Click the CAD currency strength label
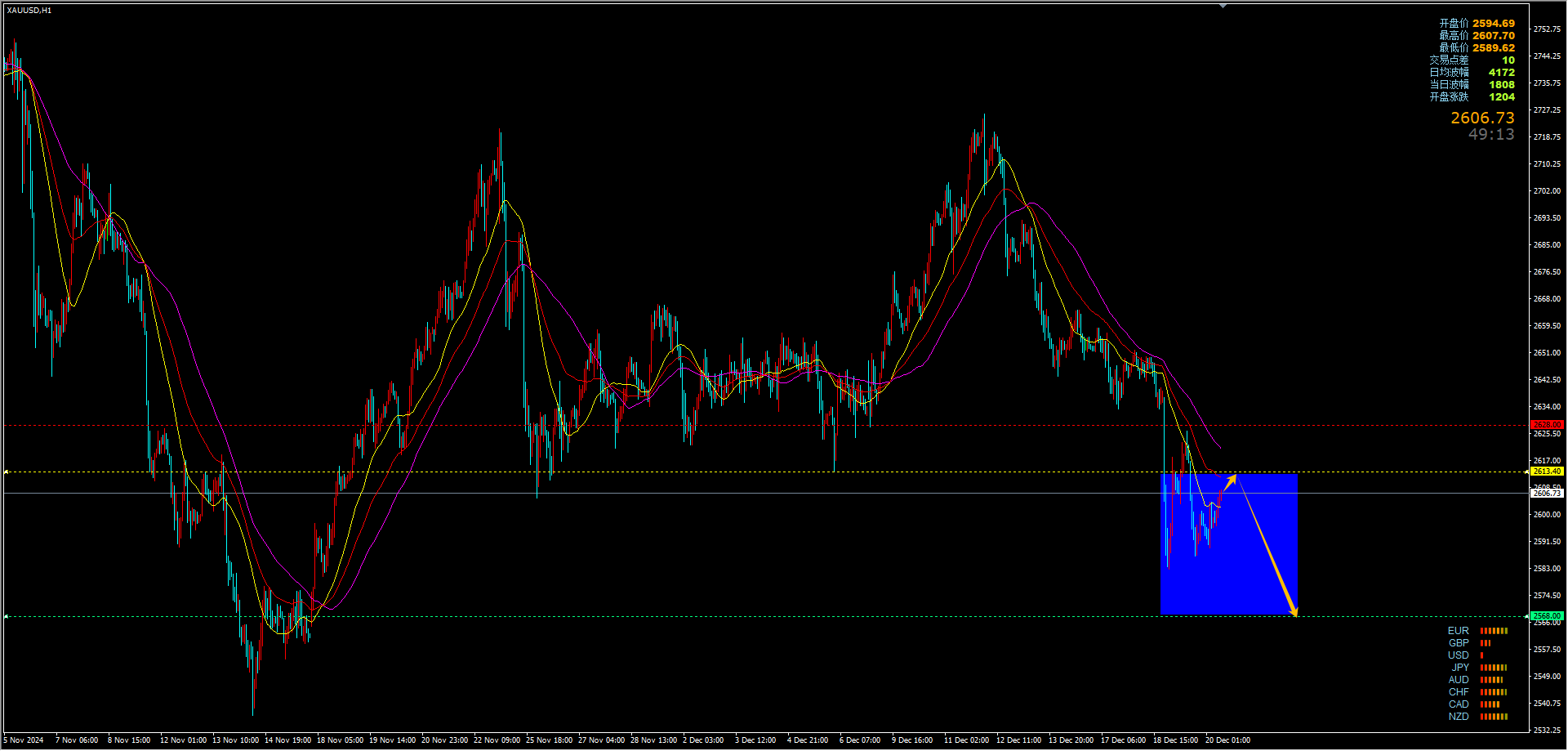1568x751 pixels. [x=1459, y=704]
